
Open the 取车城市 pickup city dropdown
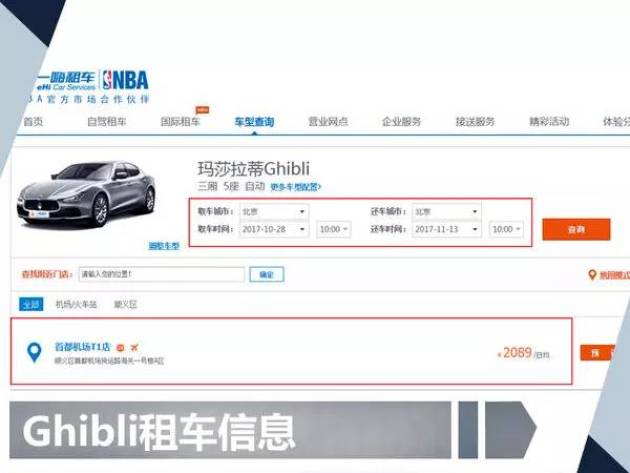point(274,212)
